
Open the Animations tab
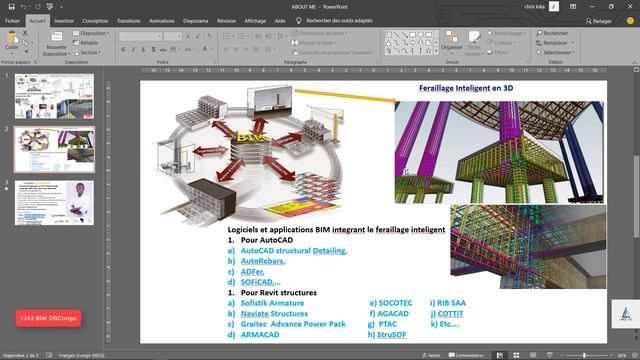(x=162, y=21)
